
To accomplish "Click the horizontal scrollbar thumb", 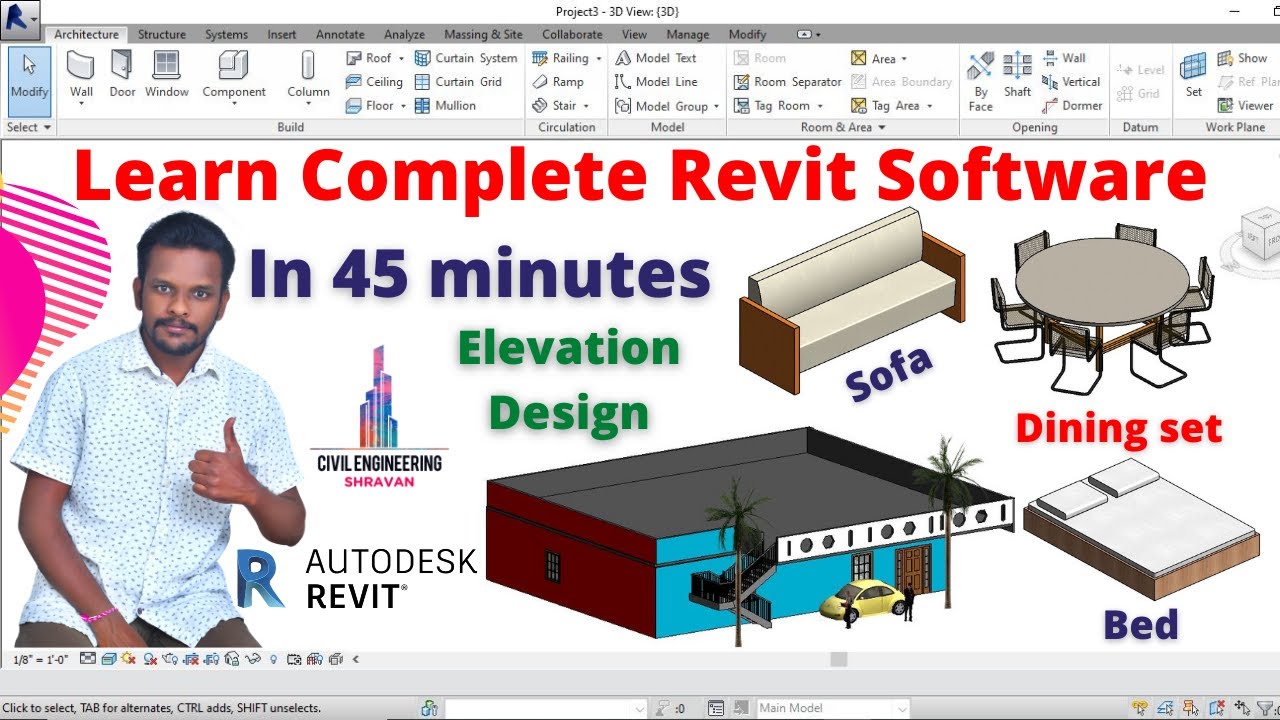I will tap(839, 659).
